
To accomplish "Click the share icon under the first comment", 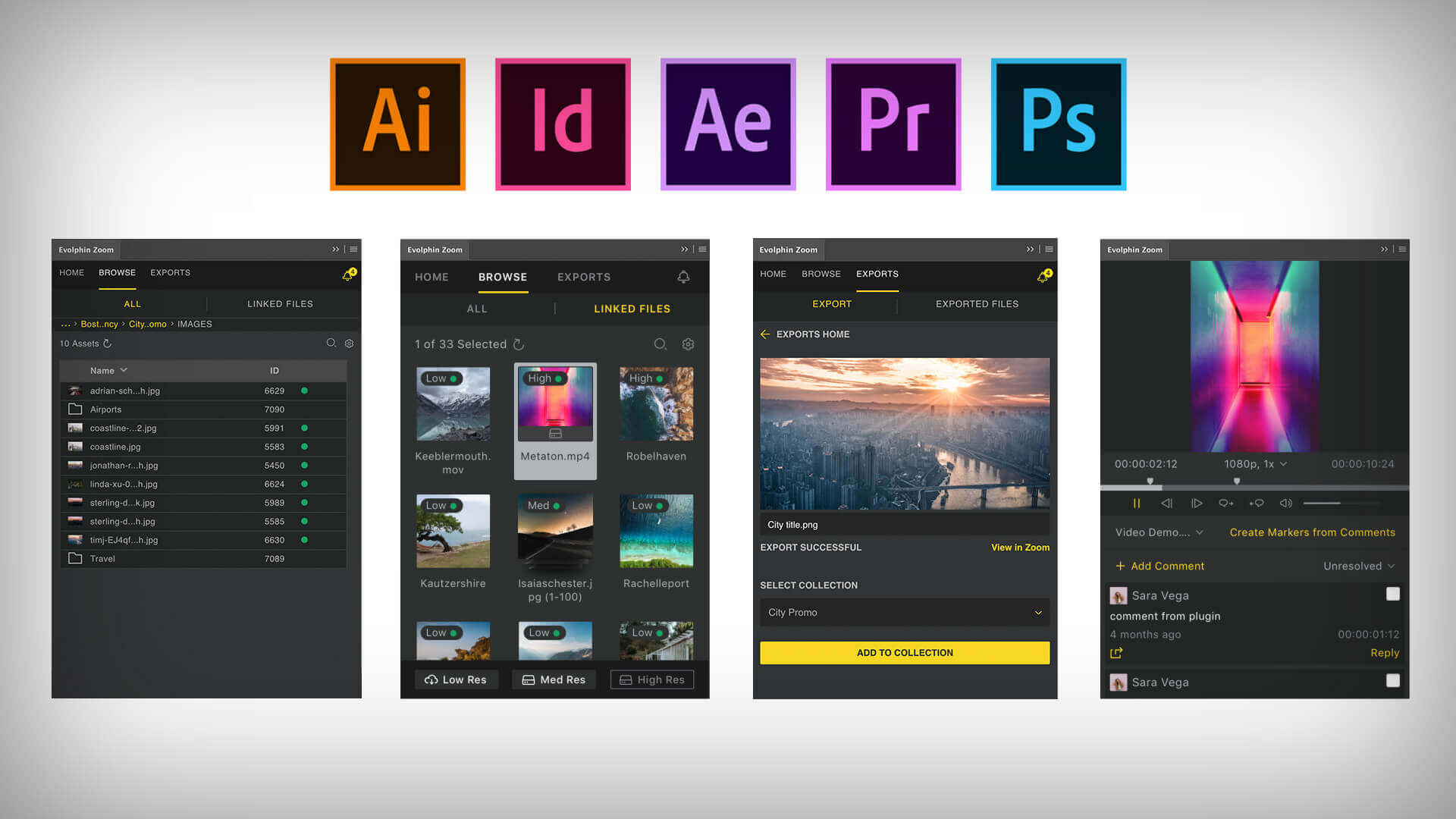I will coord(1116,653).
